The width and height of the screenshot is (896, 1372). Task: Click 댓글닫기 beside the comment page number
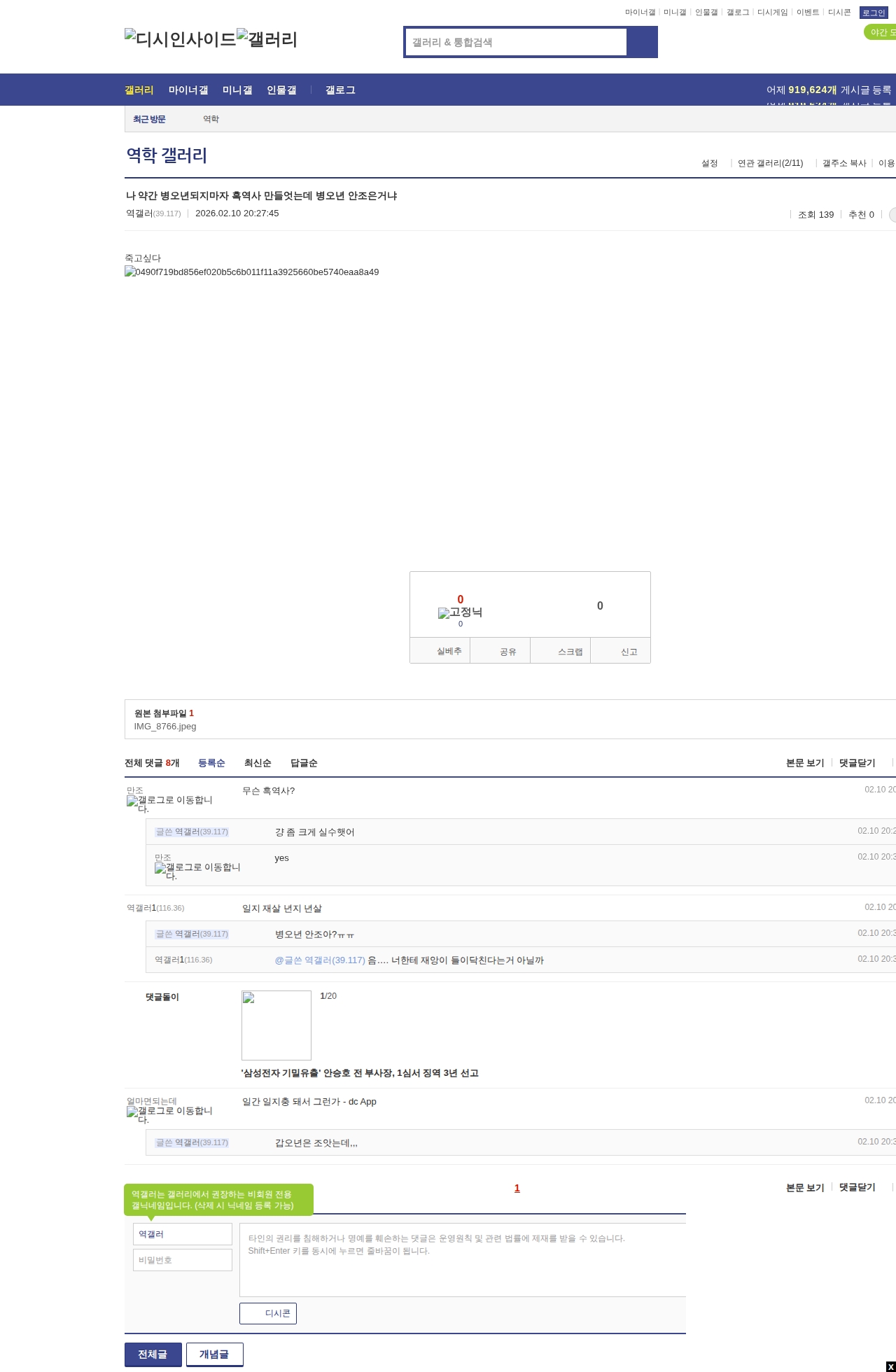pyautogui.click(x=857, y=1187)
